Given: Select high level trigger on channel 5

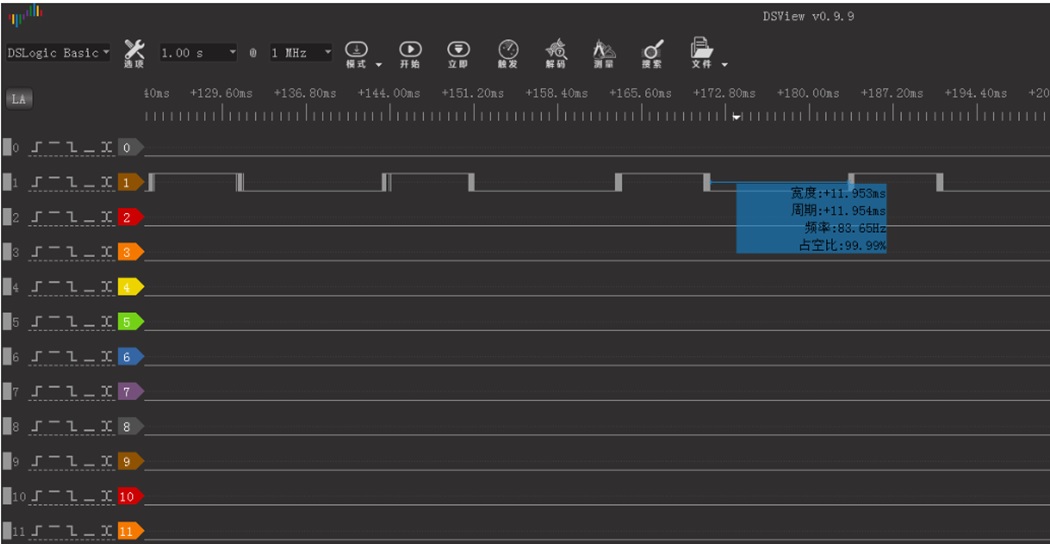Looking at the screenshot, I should click(x=55, y=322).
